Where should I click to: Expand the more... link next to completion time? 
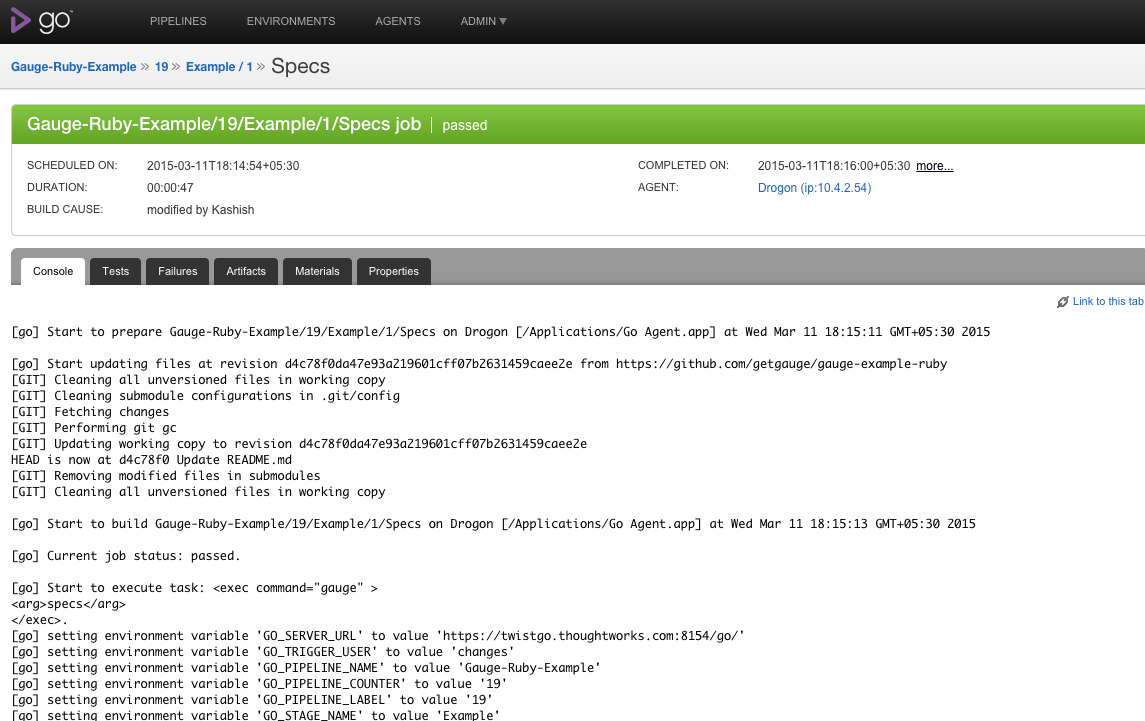935,166
